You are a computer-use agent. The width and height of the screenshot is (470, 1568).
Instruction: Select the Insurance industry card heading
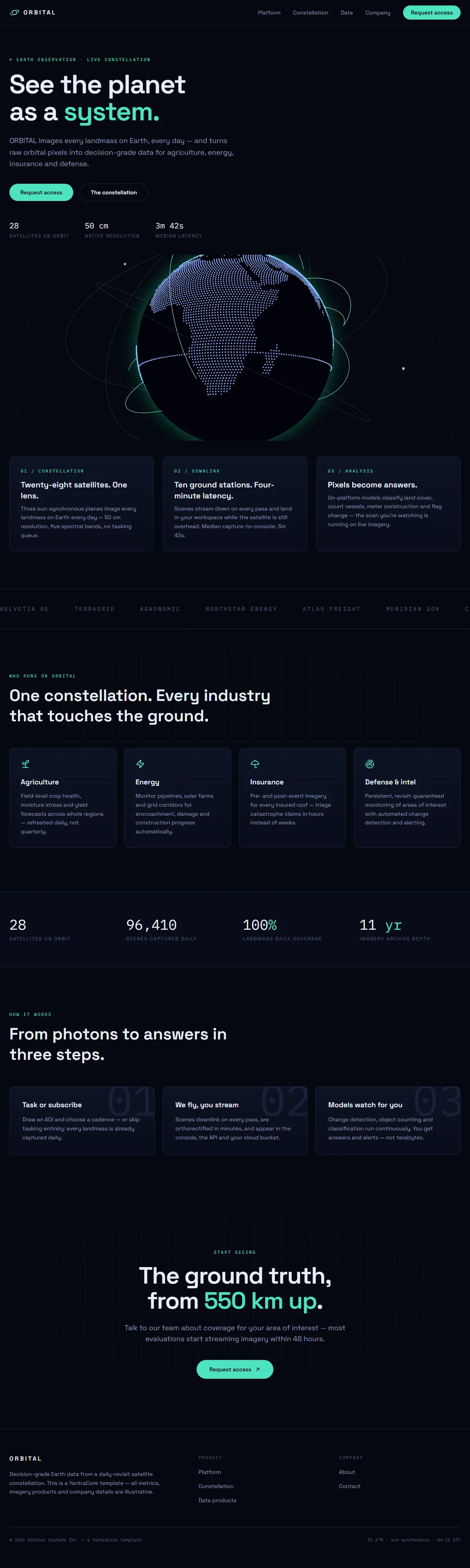coord(267,782)
